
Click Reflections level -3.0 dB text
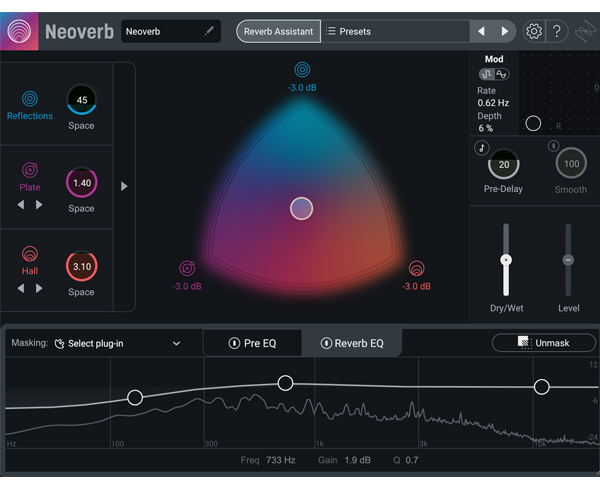coord(302,88)
